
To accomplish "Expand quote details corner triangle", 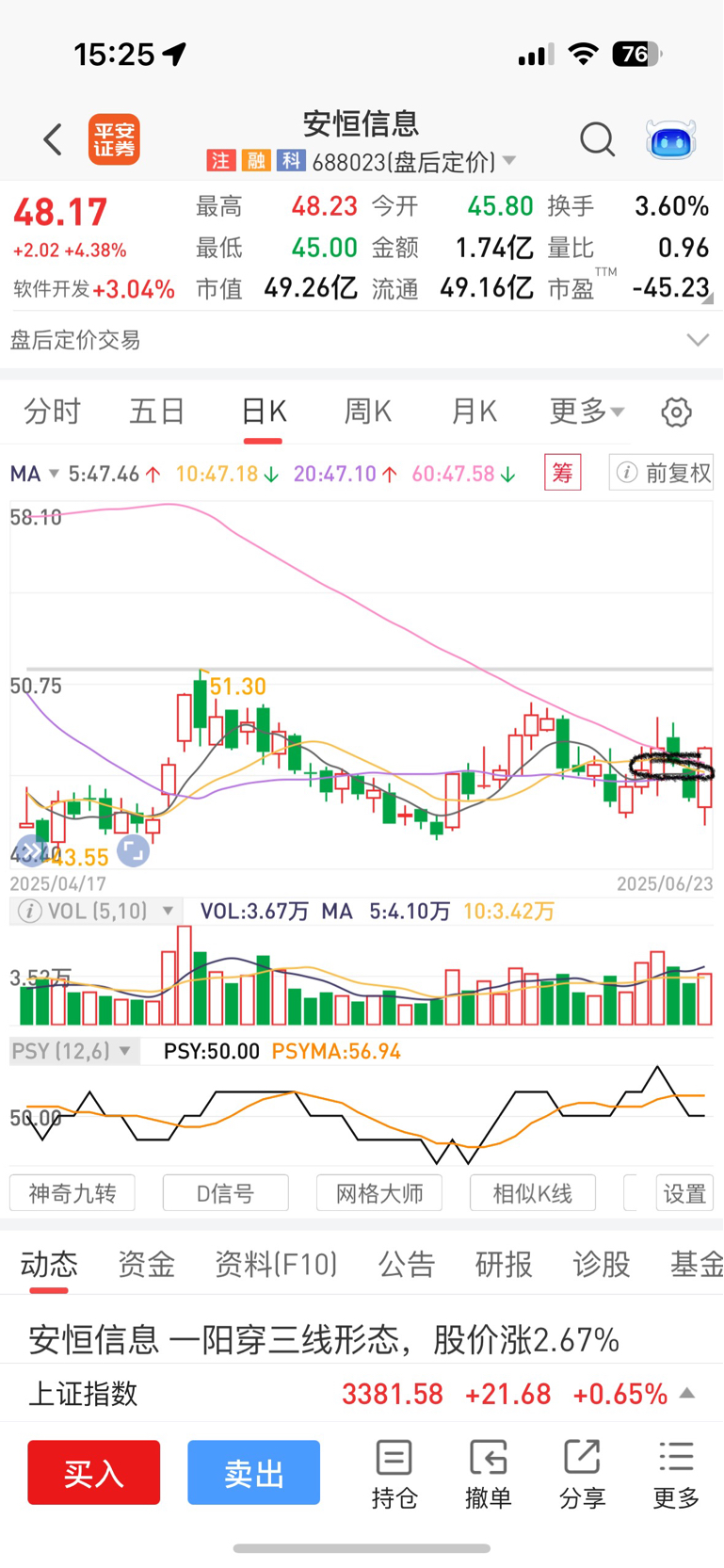I will [x=708, y=299].
